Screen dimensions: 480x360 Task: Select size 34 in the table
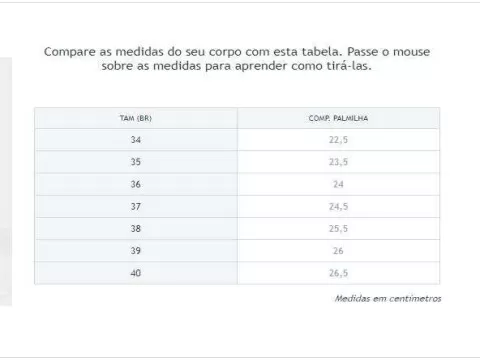tap(136, 140)
